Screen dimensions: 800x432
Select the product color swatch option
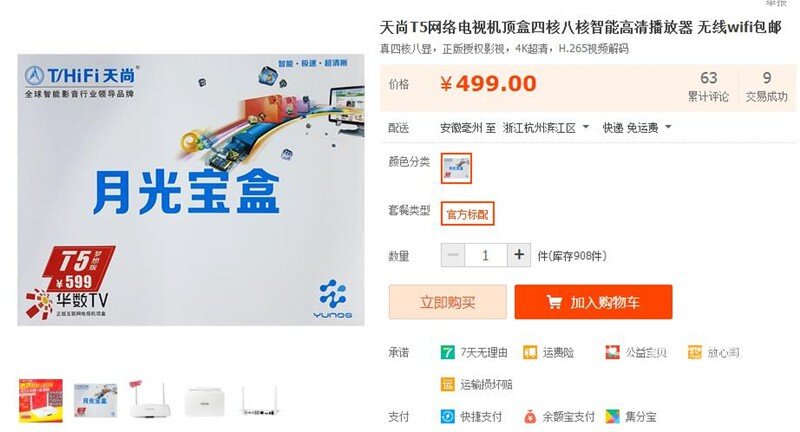(x=456, y=168)
